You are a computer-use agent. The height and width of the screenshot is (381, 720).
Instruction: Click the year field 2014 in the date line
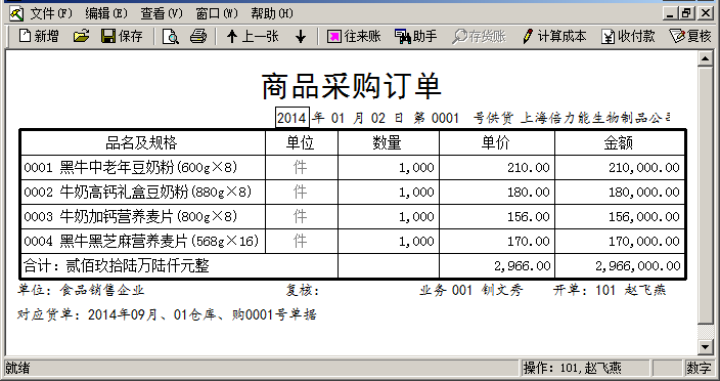pyautogui.click(x=292, y=118)
